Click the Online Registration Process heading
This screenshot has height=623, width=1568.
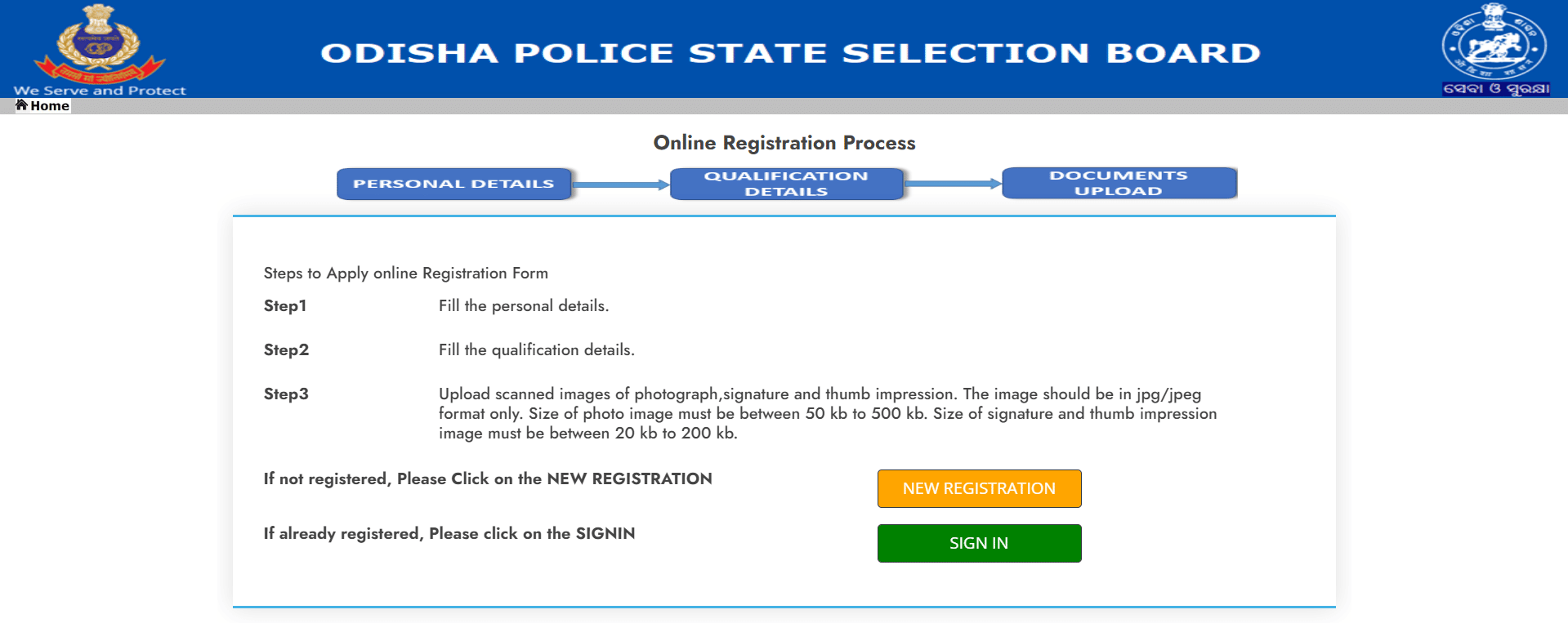click(x=784, y=143)
